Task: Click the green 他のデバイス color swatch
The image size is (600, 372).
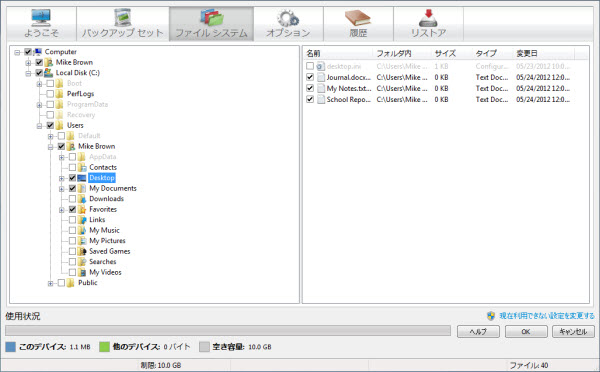Action: (x=104, y=347)
